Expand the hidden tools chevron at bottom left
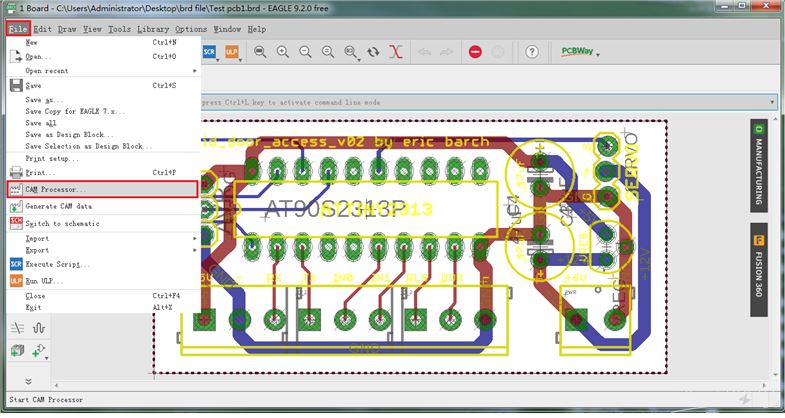Viewport: 785px width, 418px height. click(28, 382)
